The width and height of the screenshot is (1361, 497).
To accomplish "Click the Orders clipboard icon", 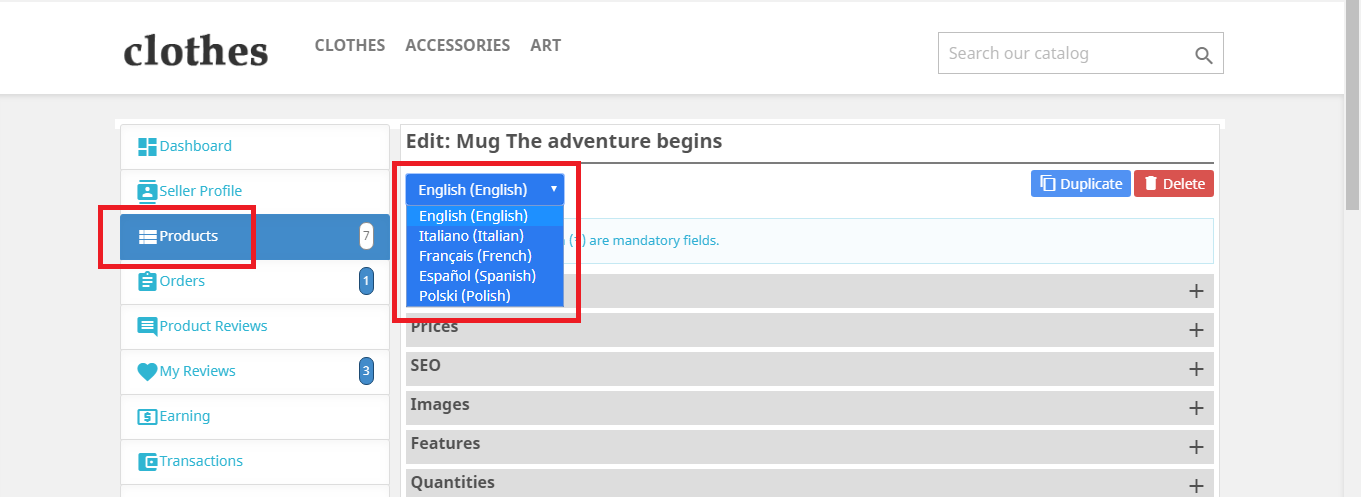I will click(x=147, y=281).
